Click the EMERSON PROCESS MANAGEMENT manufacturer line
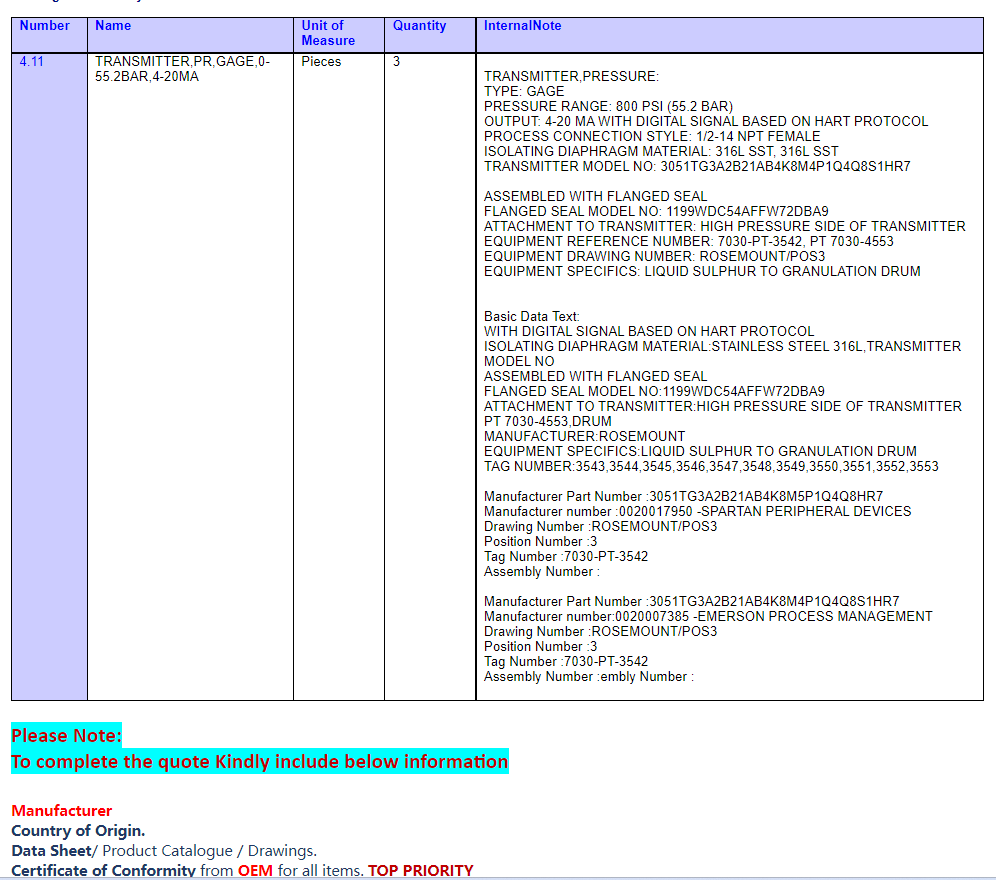Screen dimensions: 996x880 pyautogui.click(x=708, y=617)
